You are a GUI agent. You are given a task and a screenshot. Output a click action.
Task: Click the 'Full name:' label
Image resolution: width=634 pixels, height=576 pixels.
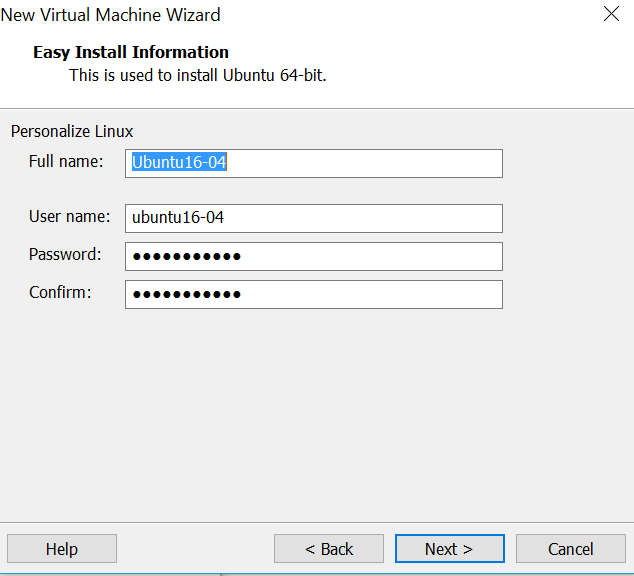point(66,161)
